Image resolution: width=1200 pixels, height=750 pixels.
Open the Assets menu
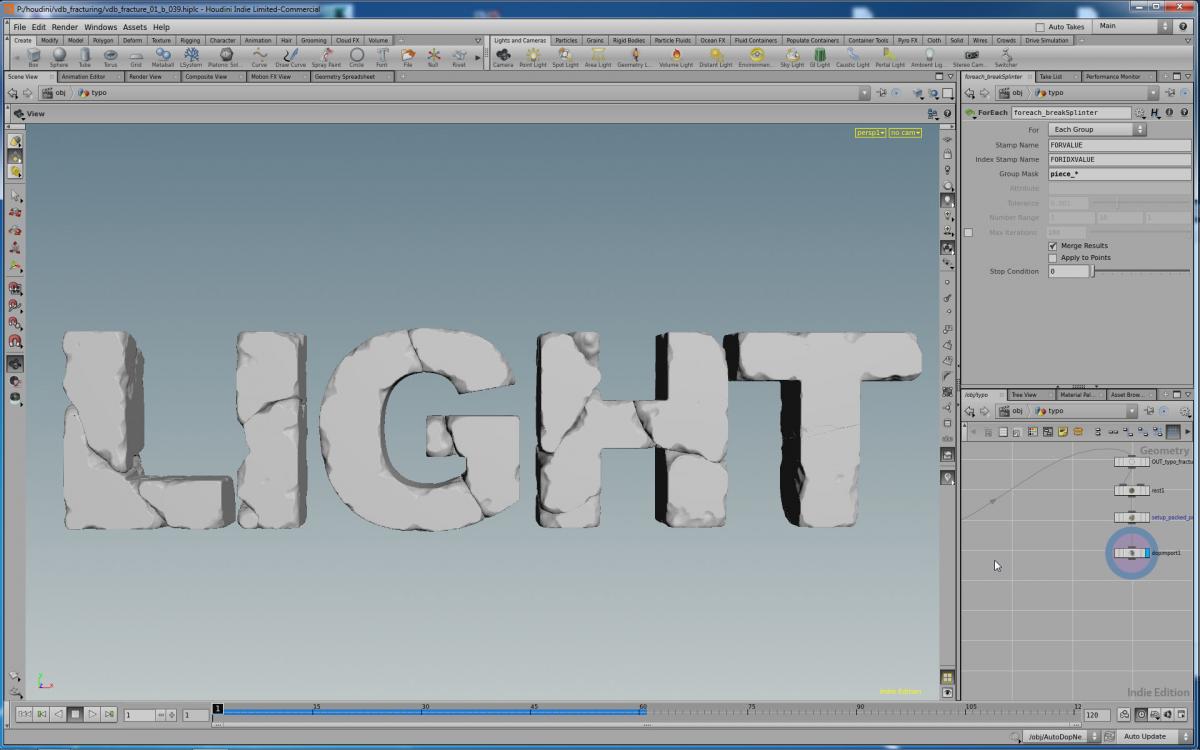tap(134, 27)
